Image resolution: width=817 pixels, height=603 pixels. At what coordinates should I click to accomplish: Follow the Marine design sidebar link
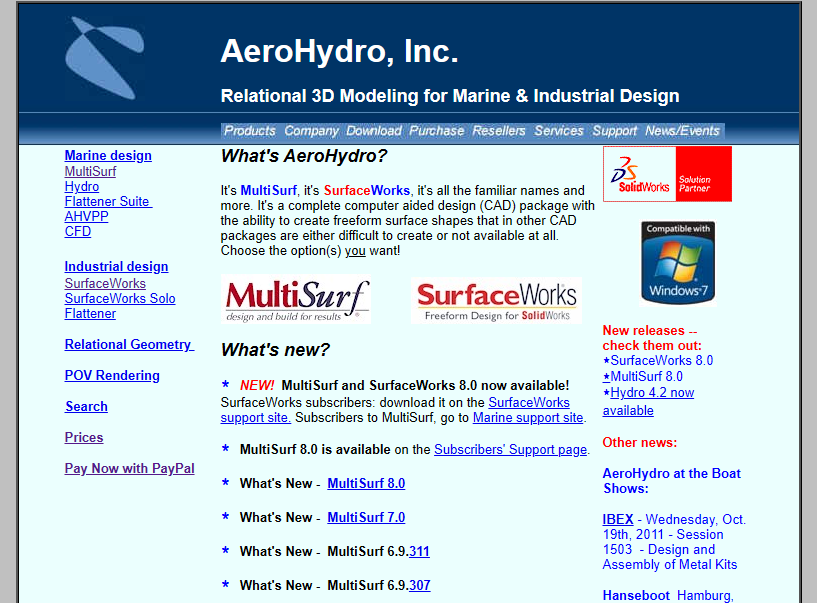tap(108, 155)
